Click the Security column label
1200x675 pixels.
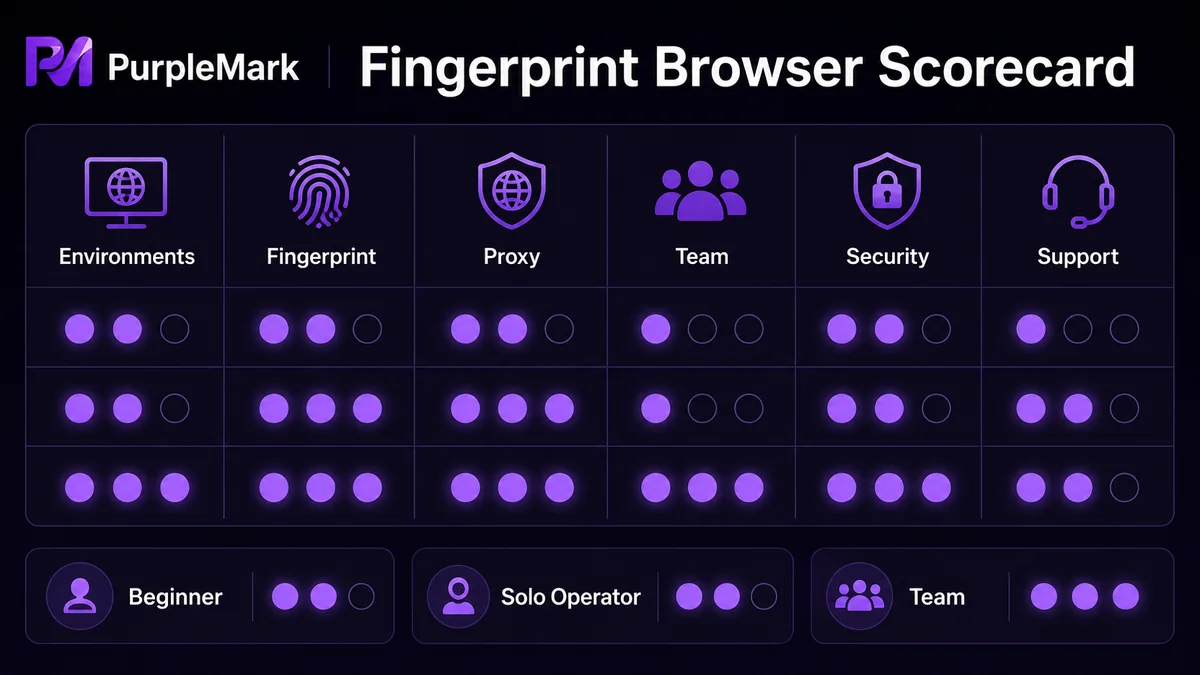(x=887, y=256)
